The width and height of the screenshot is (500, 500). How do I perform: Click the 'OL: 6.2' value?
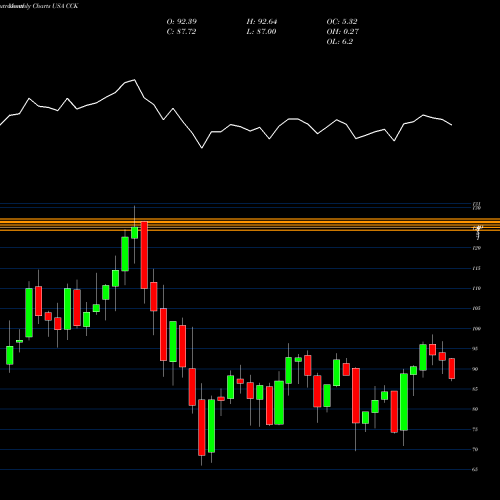pos(340,42)
